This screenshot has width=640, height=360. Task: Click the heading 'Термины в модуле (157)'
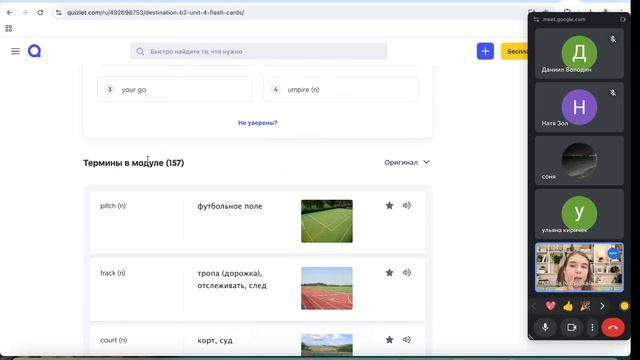click(x=133, y=163)
